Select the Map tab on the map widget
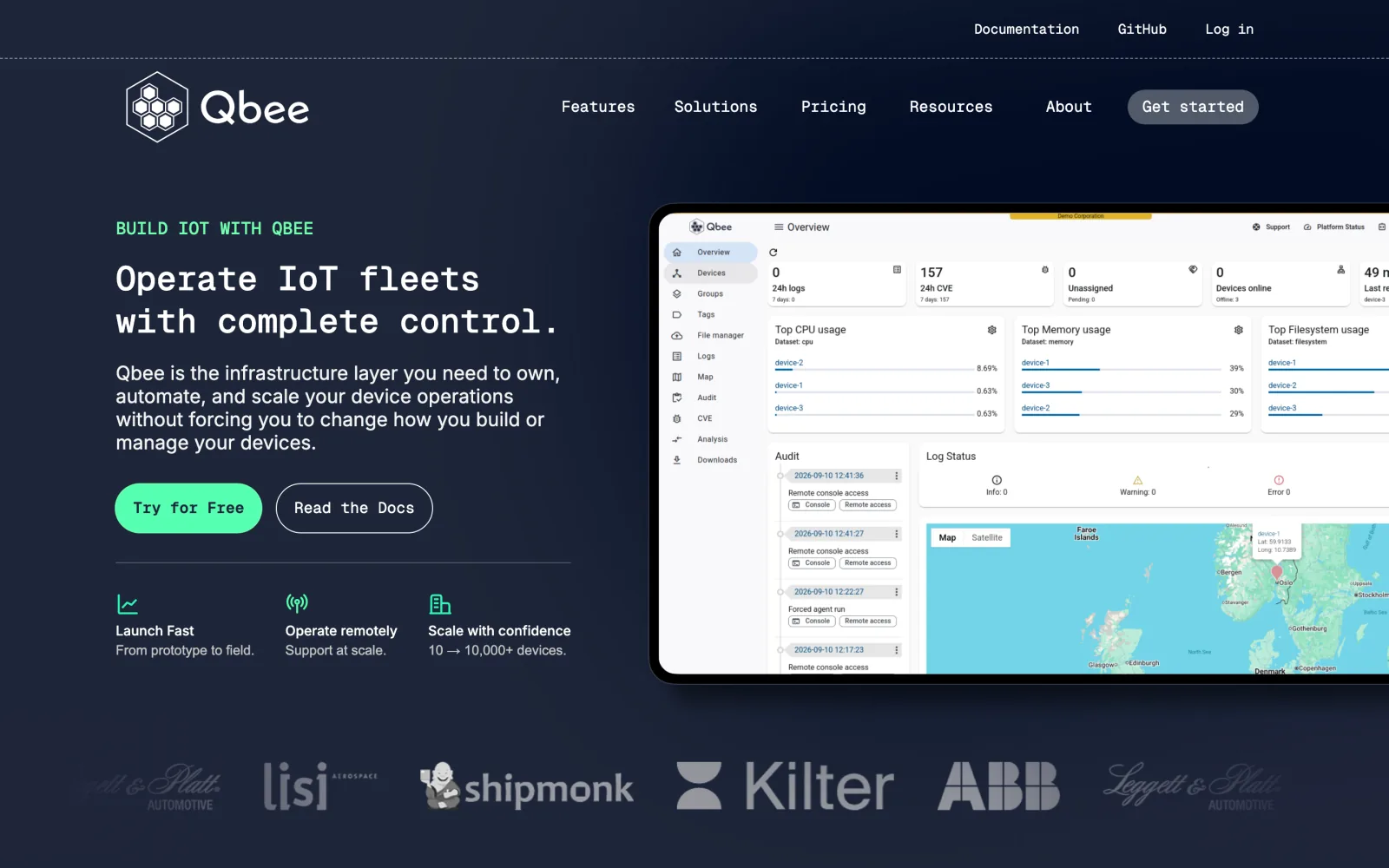 click(x=947, y=538)
